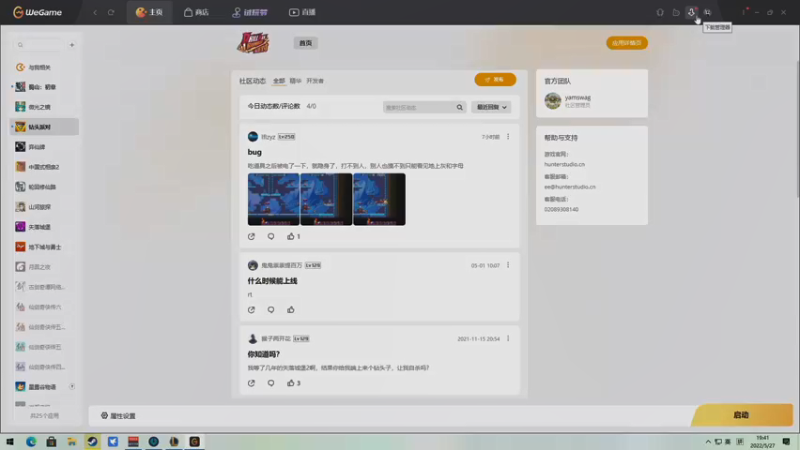The image size is (800, 450).
Task: Click the orange app details button at top right
Action: 627,43
